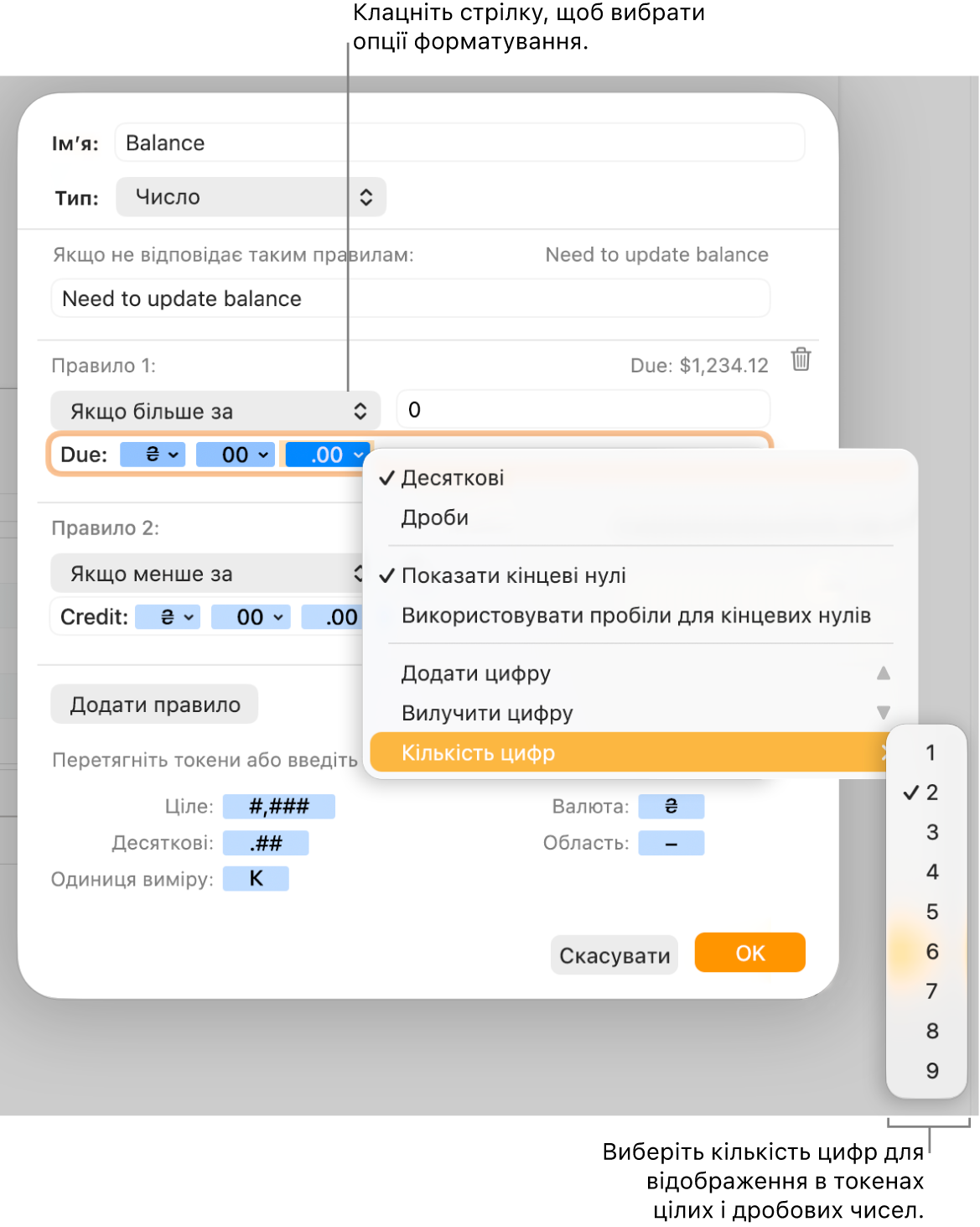980x1227 pixels.
Task: Expand the hryvnia token arrow in Due rule
Action: tap(174, 455)
